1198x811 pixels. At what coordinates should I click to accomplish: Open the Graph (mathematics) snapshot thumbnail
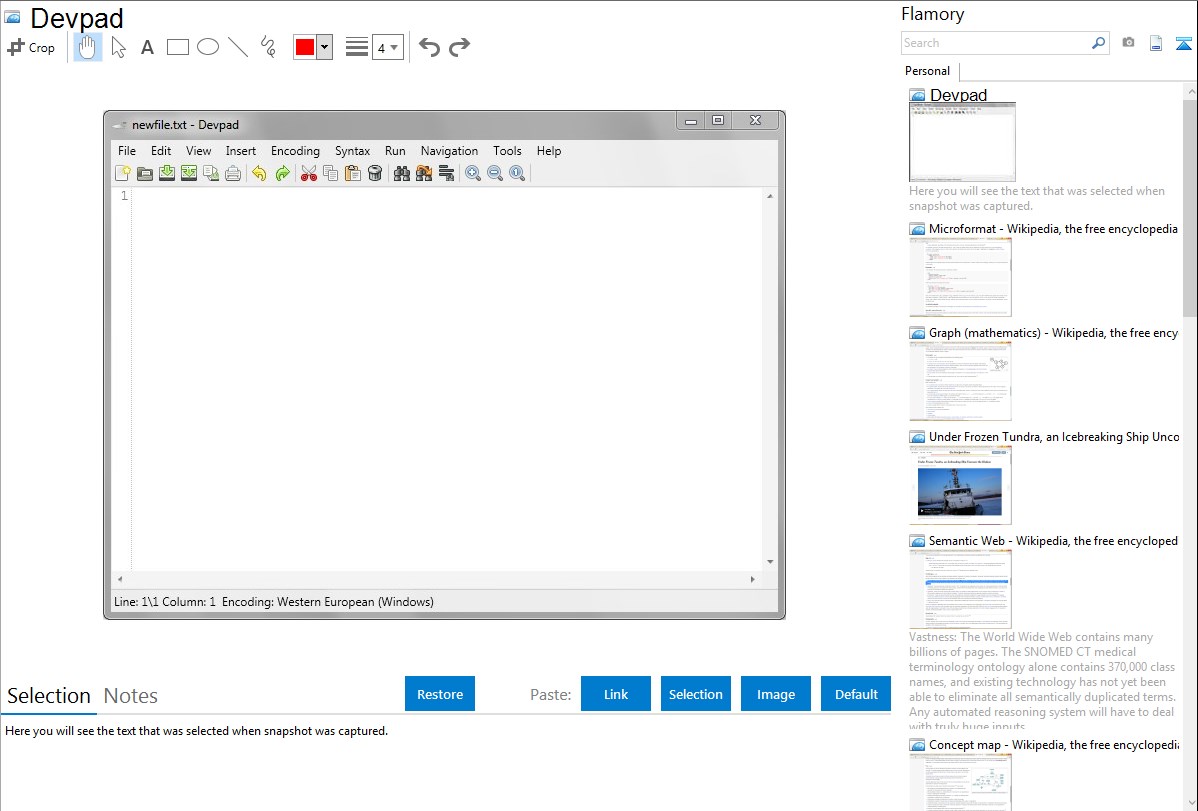point(960,381)
